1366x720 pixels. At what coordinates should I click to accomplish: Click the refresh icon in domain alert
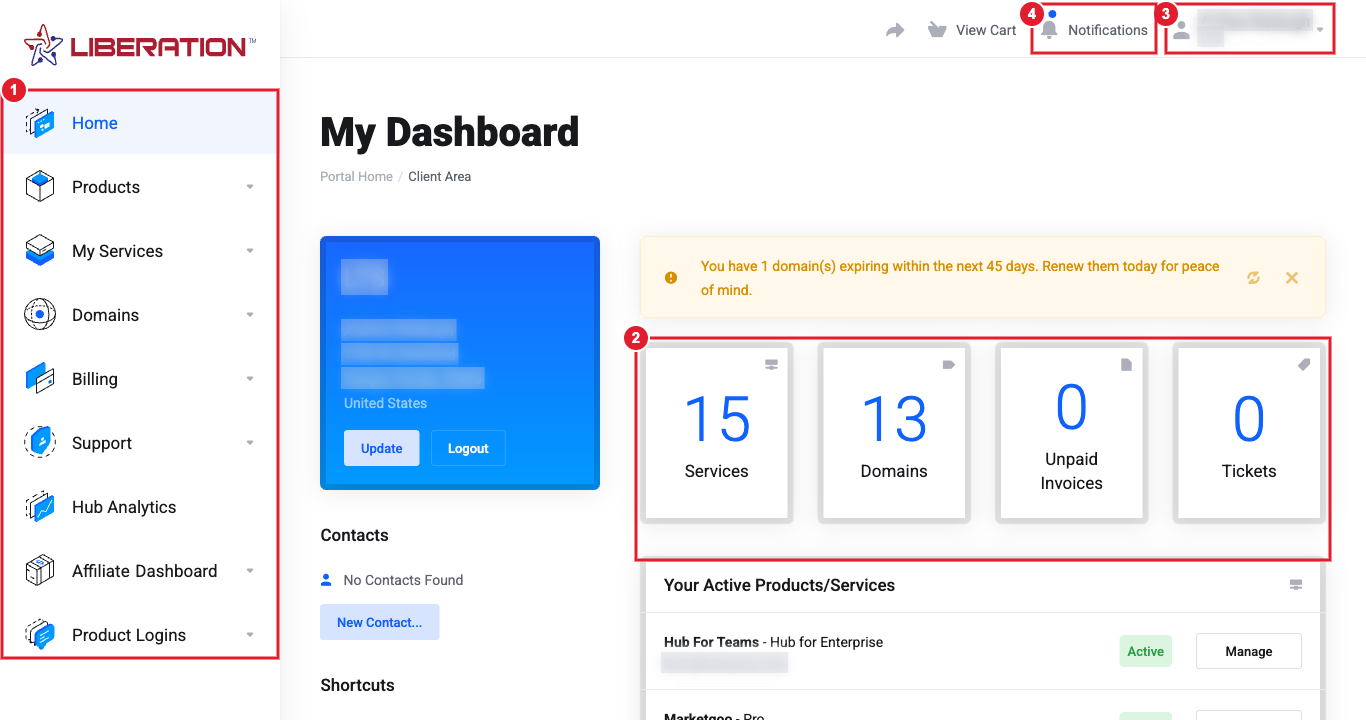click(x=1253, y=278)
